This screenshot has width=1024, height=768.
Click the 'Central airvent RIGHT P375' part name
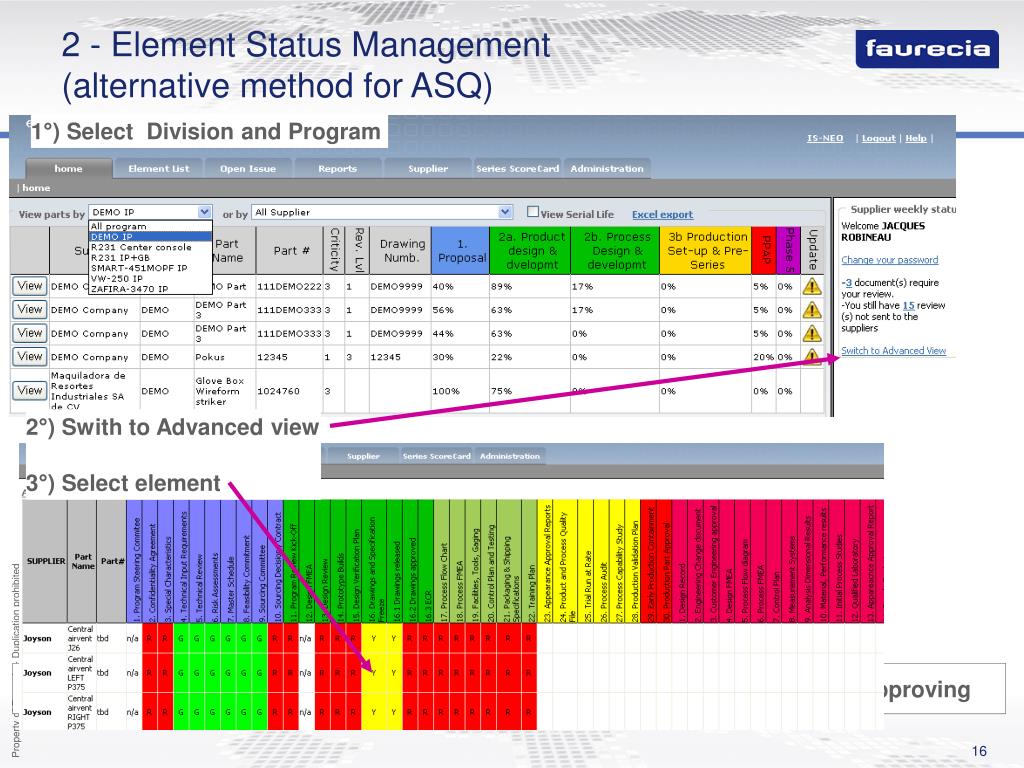pos(80,712)
